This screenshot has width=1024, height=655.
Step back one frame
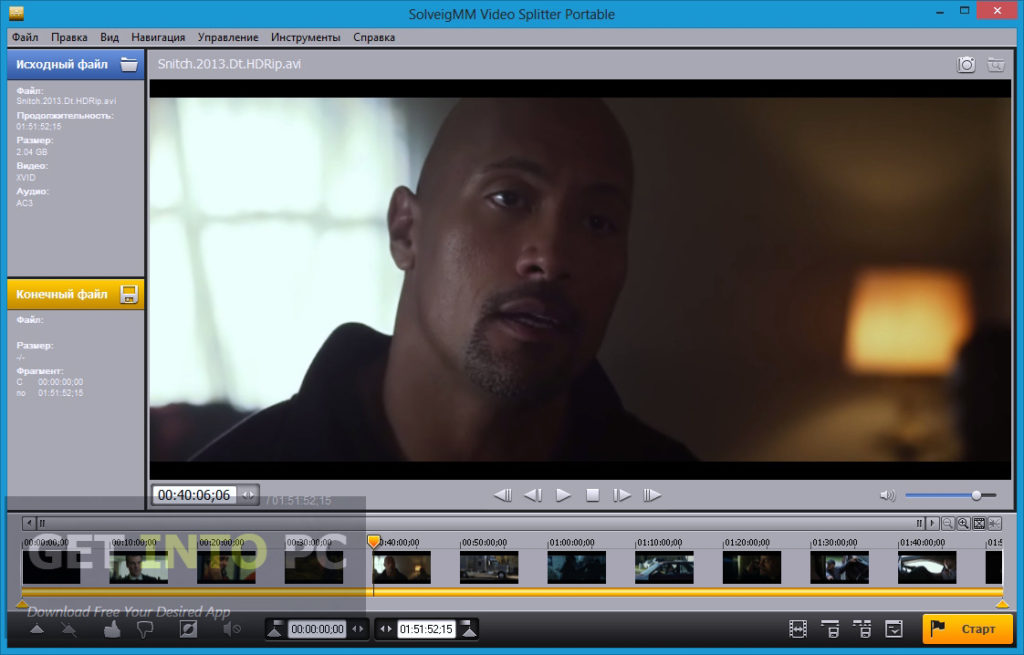pyautogui.click(x=533, y=495)
